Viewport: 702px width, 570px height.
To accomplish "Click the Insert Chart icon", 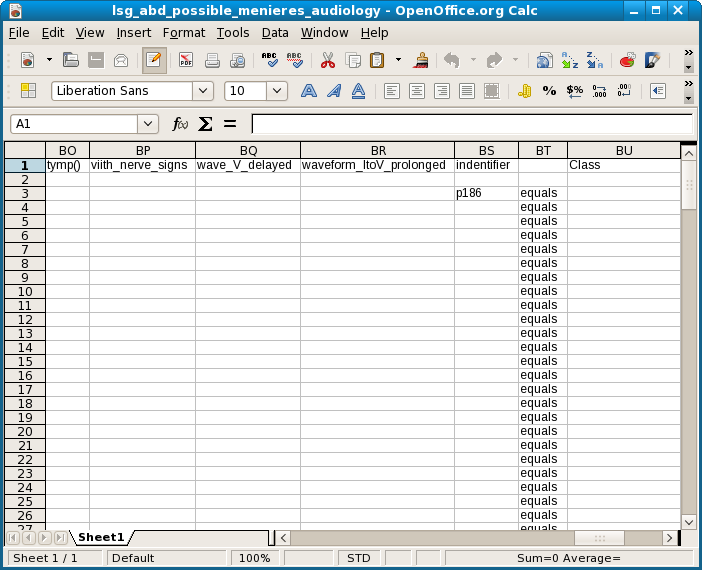I will point(627,60).
